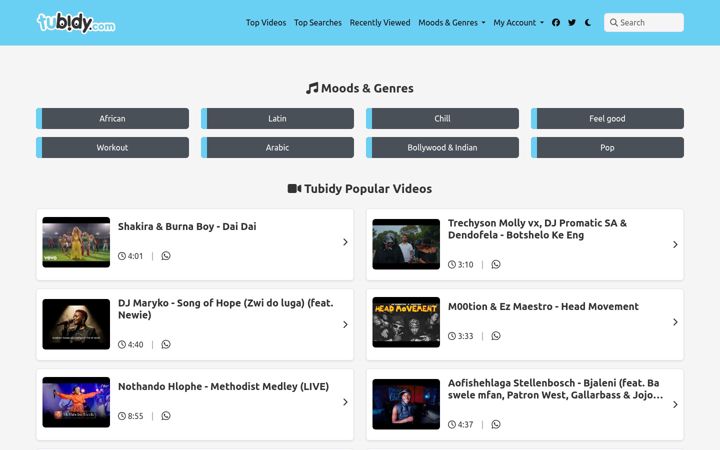Share Shakira & Burna Boy video via WhatsApp

coord(166,256)
